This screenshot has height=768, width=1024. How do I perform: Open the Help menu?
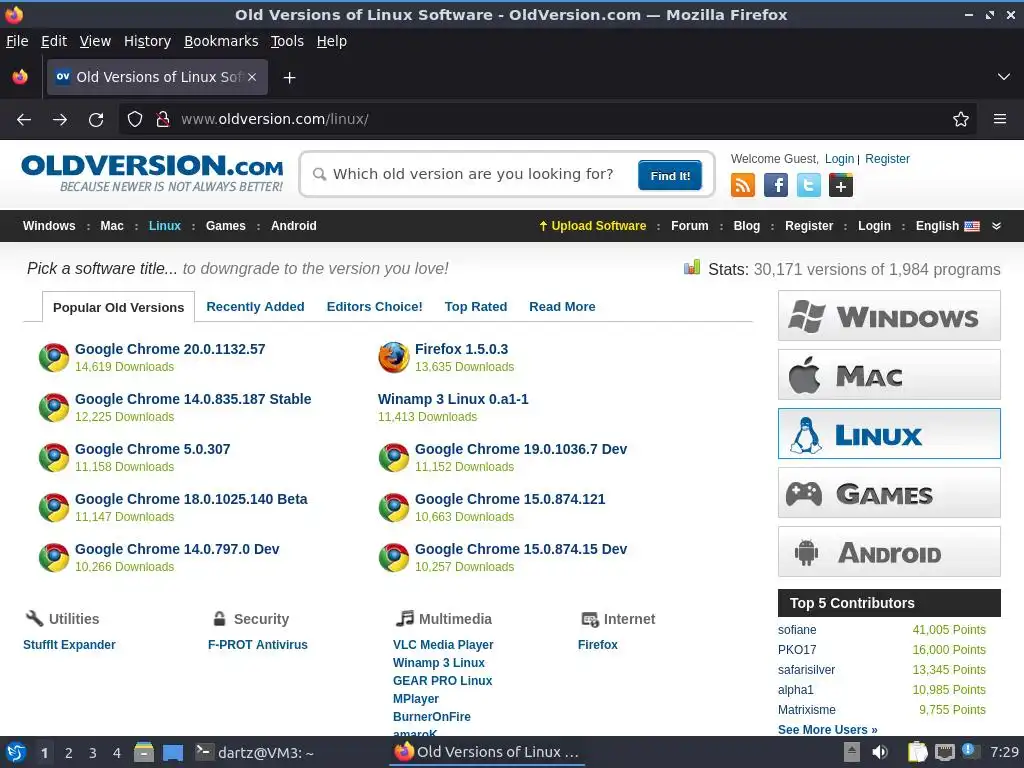click(332, 41)
